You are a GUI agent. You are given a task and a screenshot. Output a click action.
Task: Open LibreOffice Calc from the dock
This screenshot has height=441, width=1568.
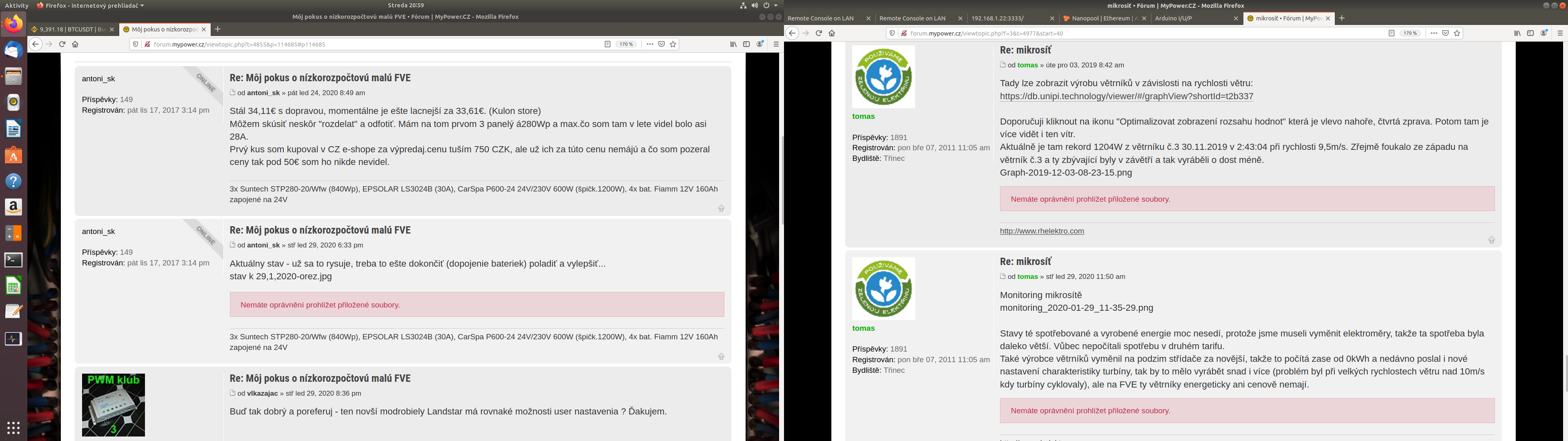pos(13,286)
